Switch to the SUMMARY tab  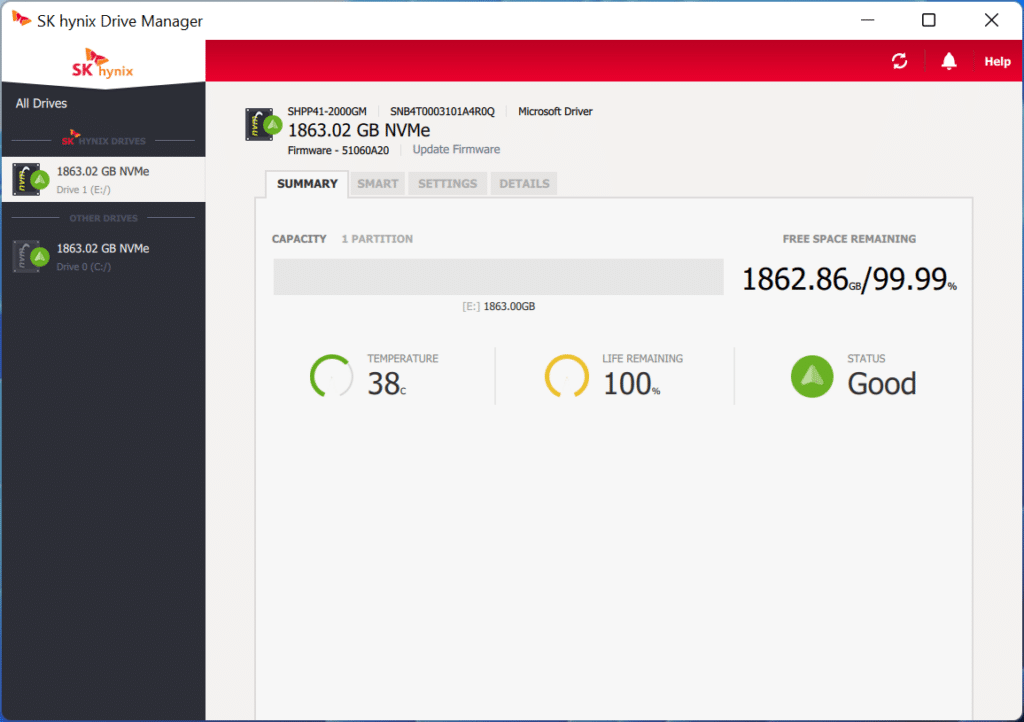tap(307, 184)
